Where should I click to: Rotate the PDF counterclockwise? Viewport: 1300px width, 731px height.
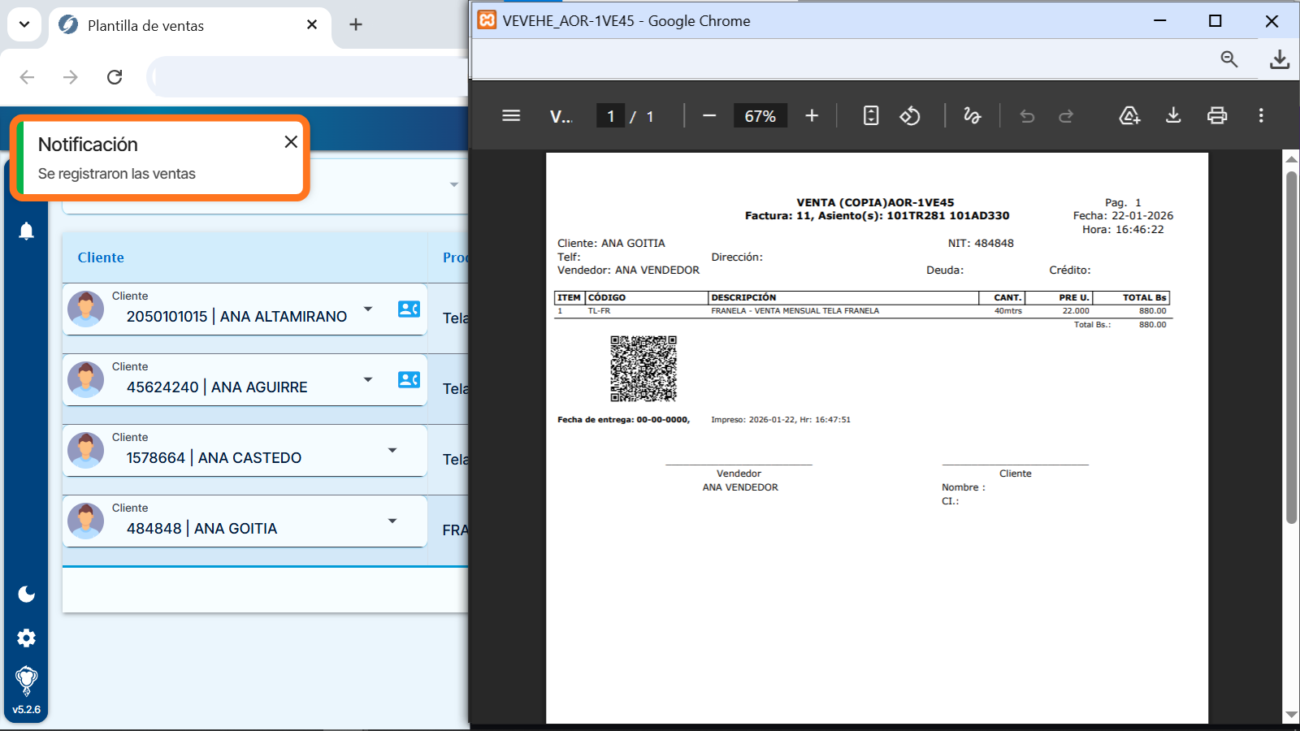[909, 116]
